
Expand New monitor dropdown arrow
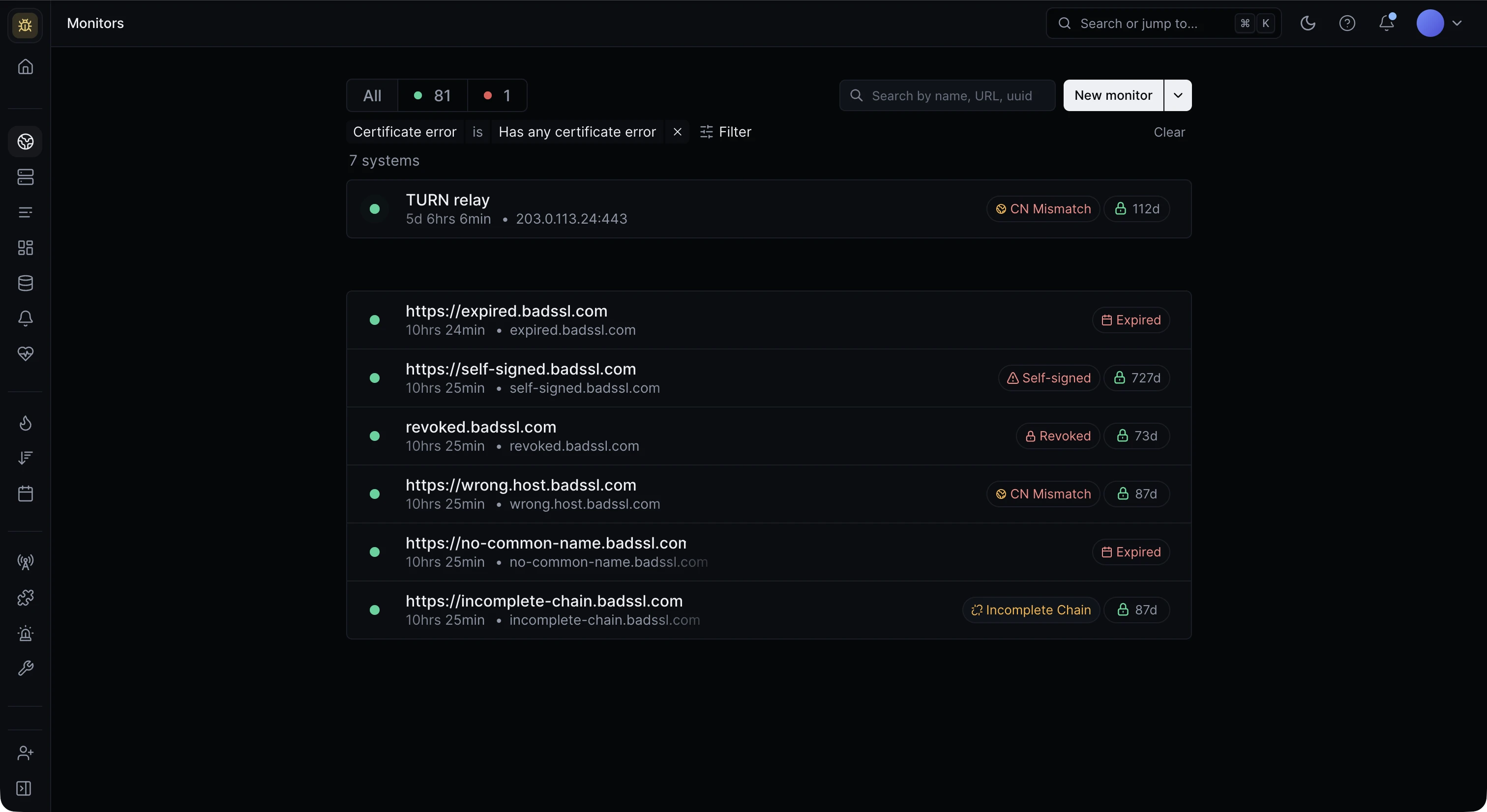pyautogui.click(x=1178, y=95)
